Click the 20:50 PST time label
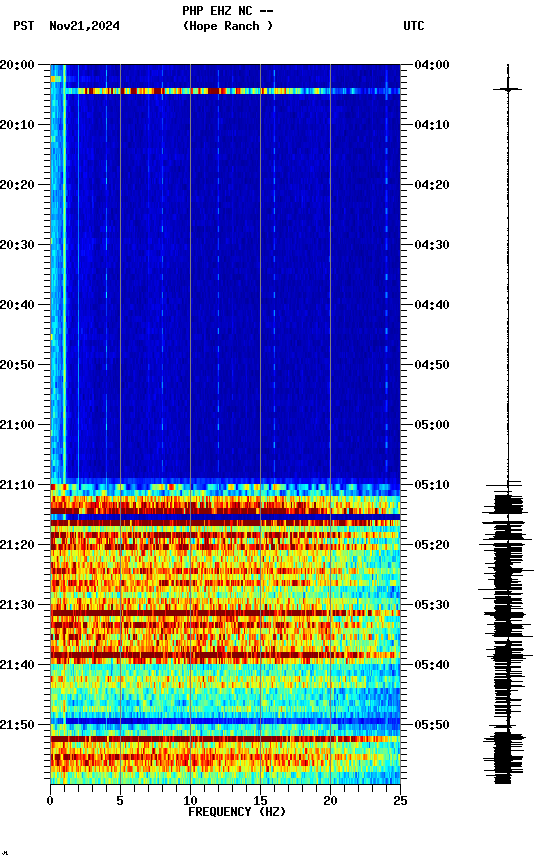Viewport: 552px width, 864px height. (x=17, y=365)
